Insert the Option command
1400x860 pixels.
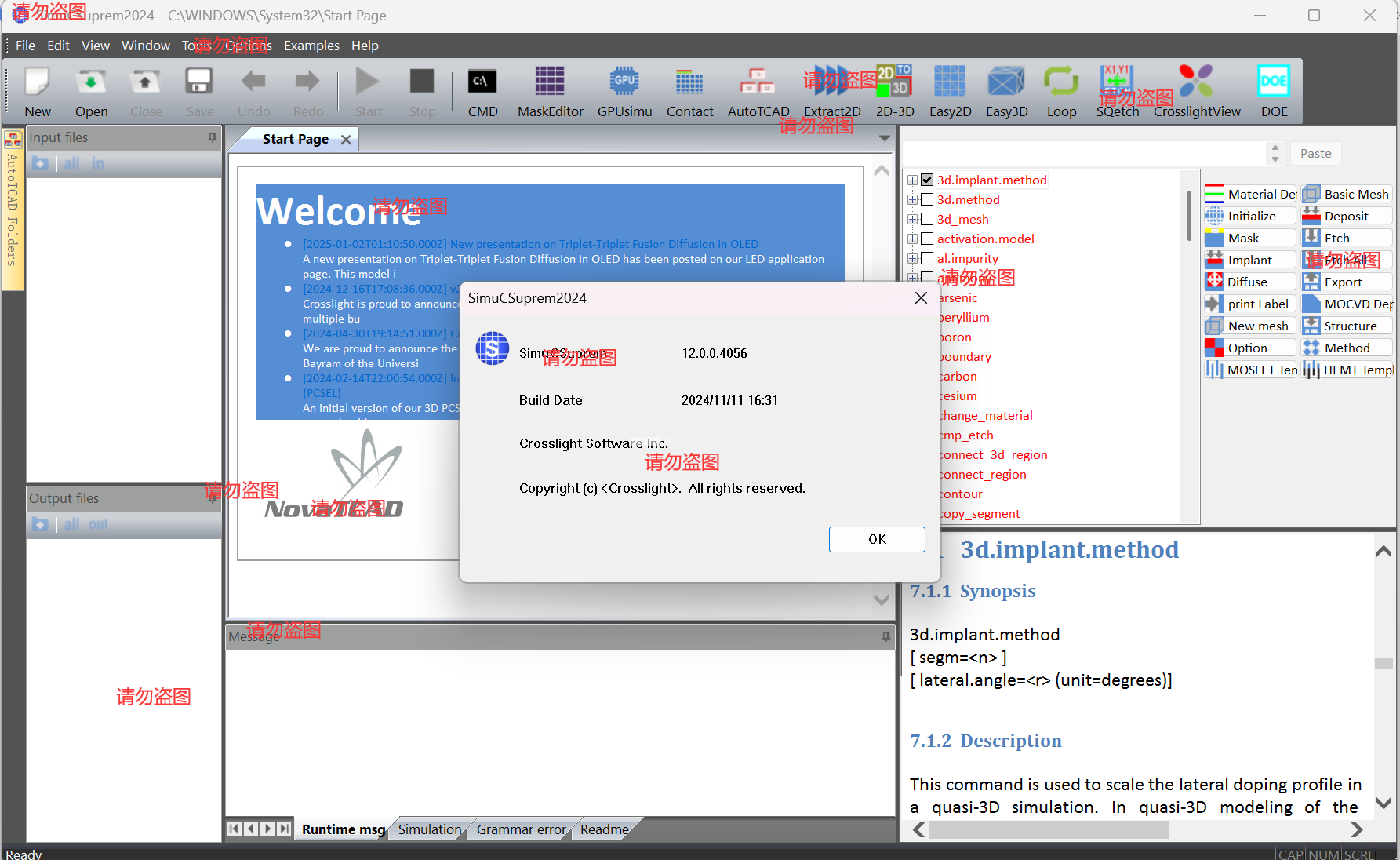(x=1250, y=348)
